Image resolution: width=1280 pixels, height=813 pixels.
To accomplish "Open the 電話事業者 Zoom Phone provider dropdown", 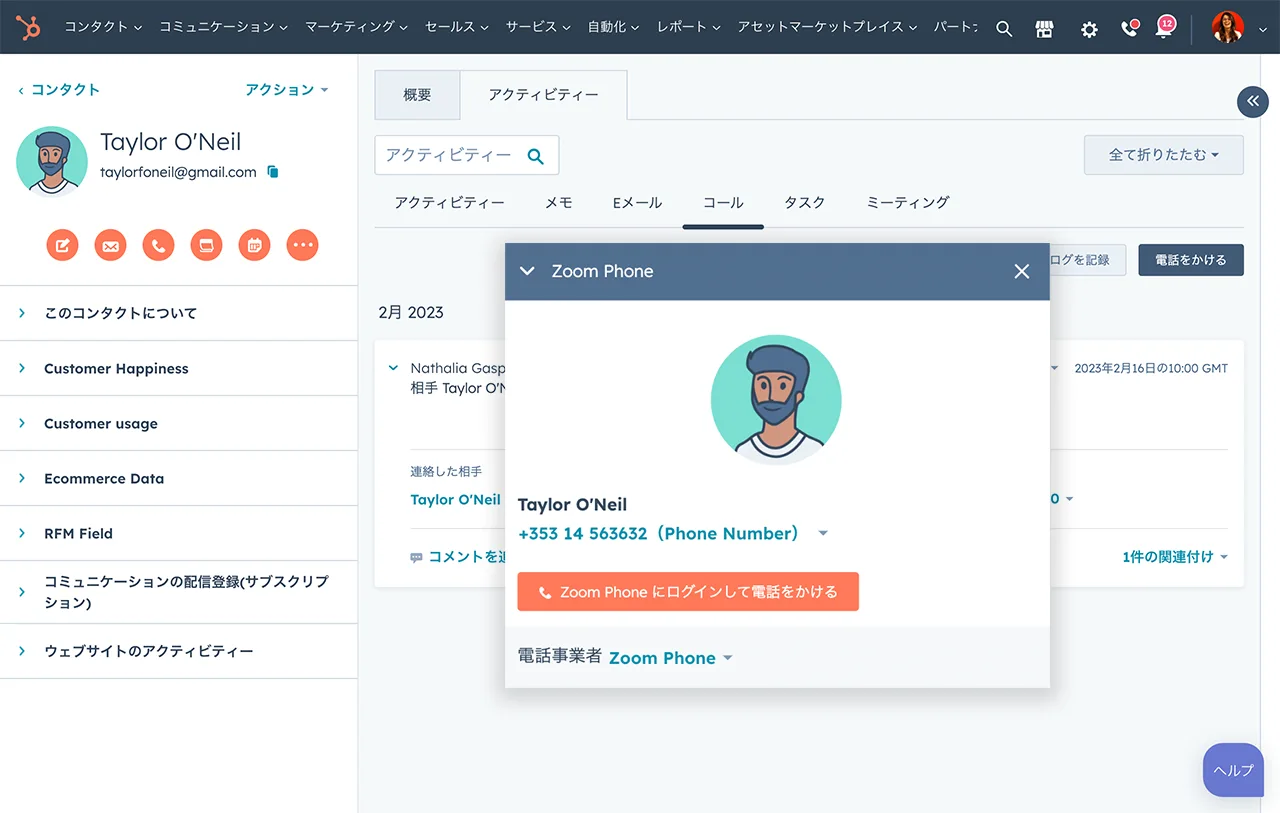I will (x=670, y=658).
